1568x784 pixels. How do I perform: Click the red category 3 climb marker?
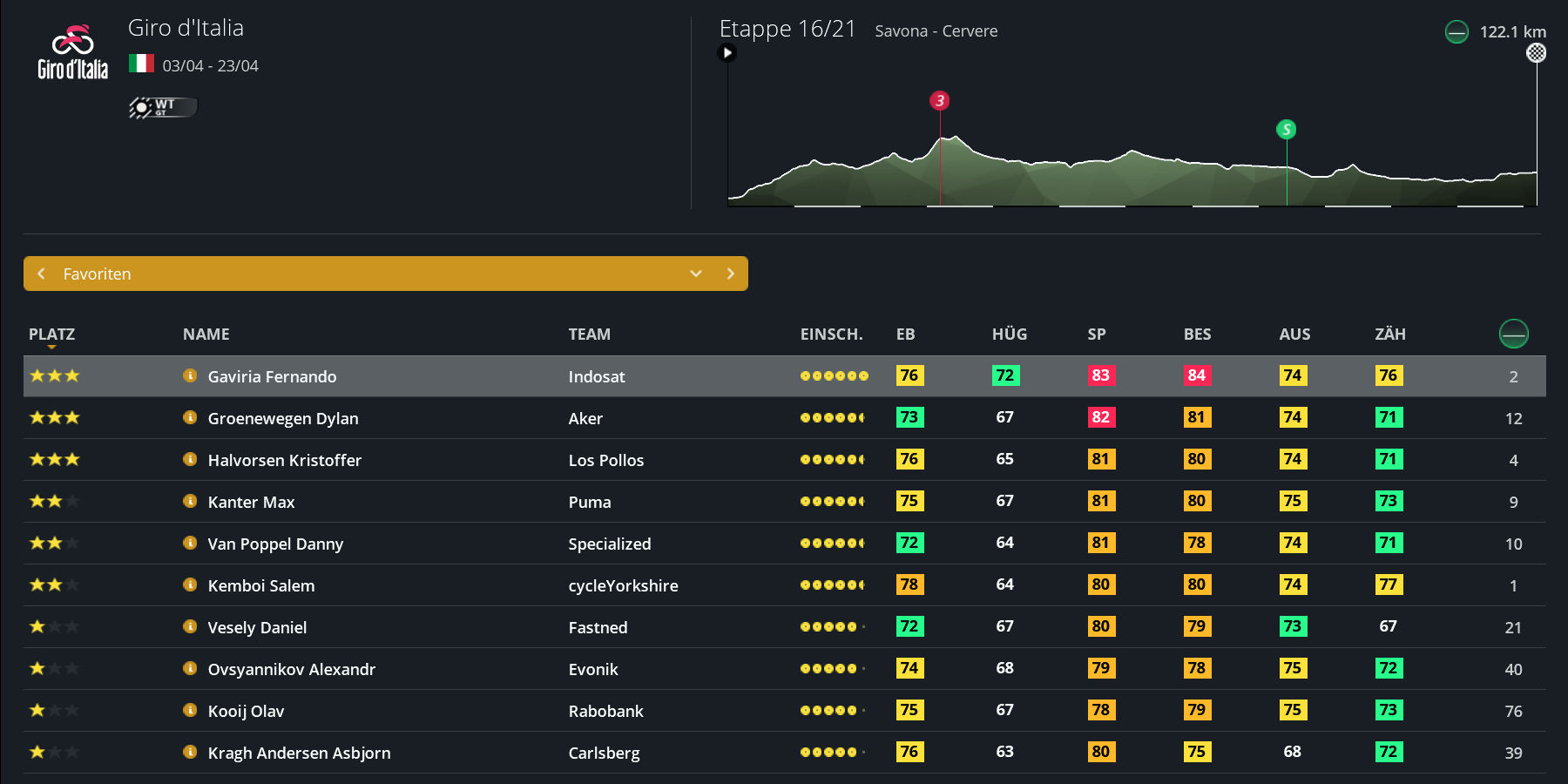pyautogui.click(x=939, y=100)
